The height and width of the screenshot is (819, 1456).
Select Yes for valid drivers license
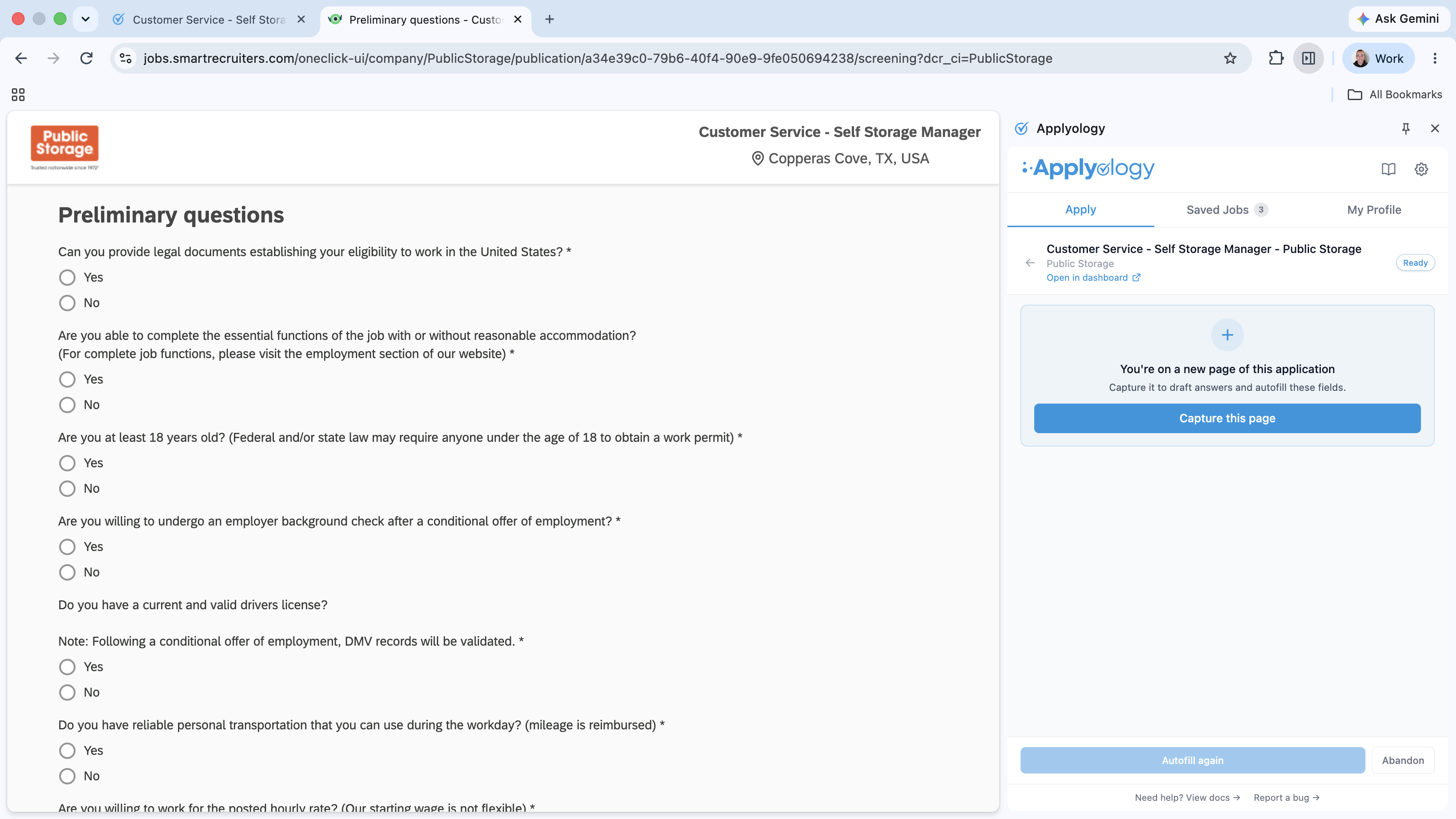[x=67, y=667]
